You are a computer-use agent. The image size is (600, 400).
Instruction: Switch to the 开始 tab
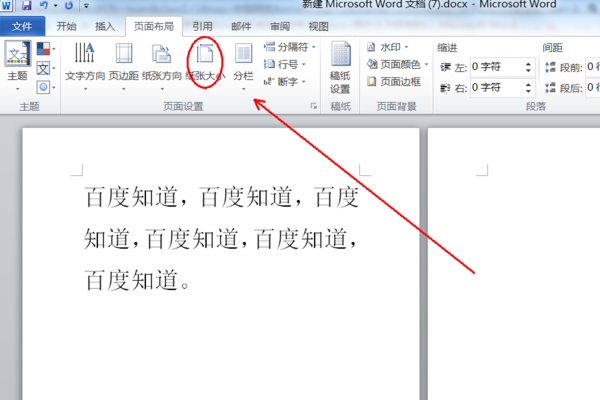[66, 26]
